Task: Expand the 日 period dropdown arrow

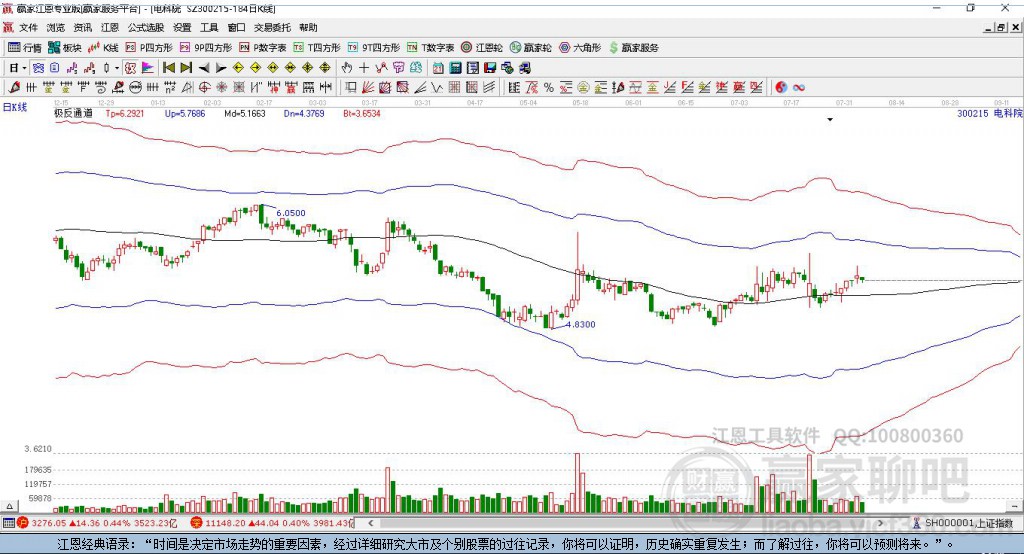Action: [24, 68]
